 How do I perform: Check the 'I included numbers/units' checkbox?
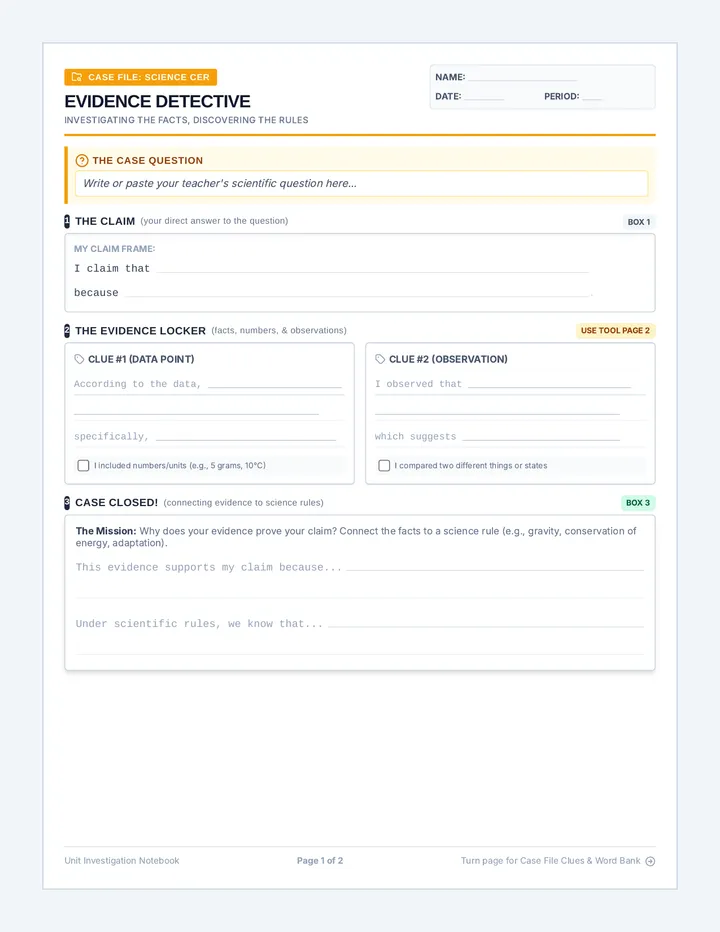tap(83, 465)
